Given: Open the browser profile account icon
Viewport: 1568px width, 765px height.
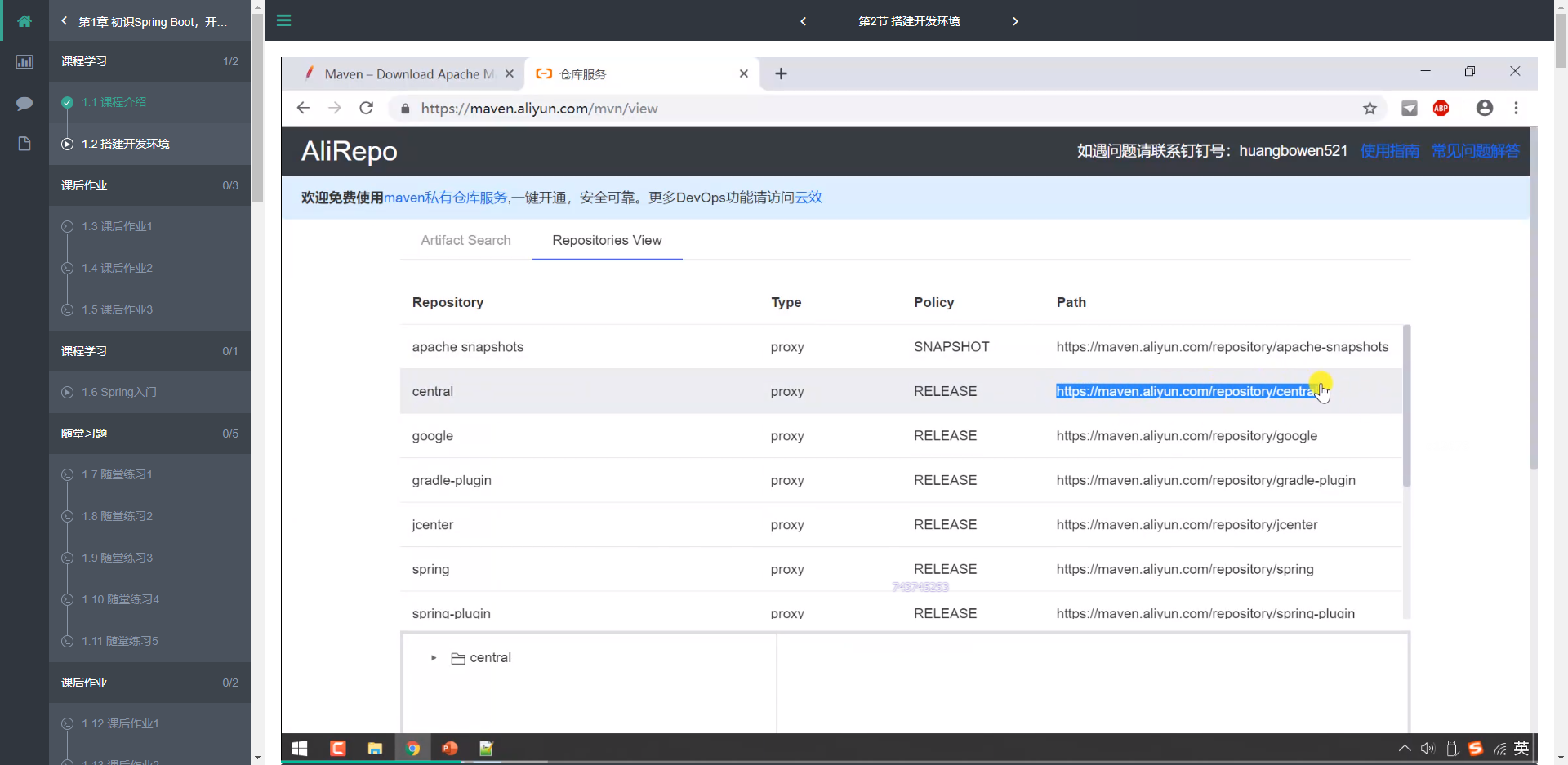Looking at the screenshot, I should pyautogui.click(x=1485, y=108).
